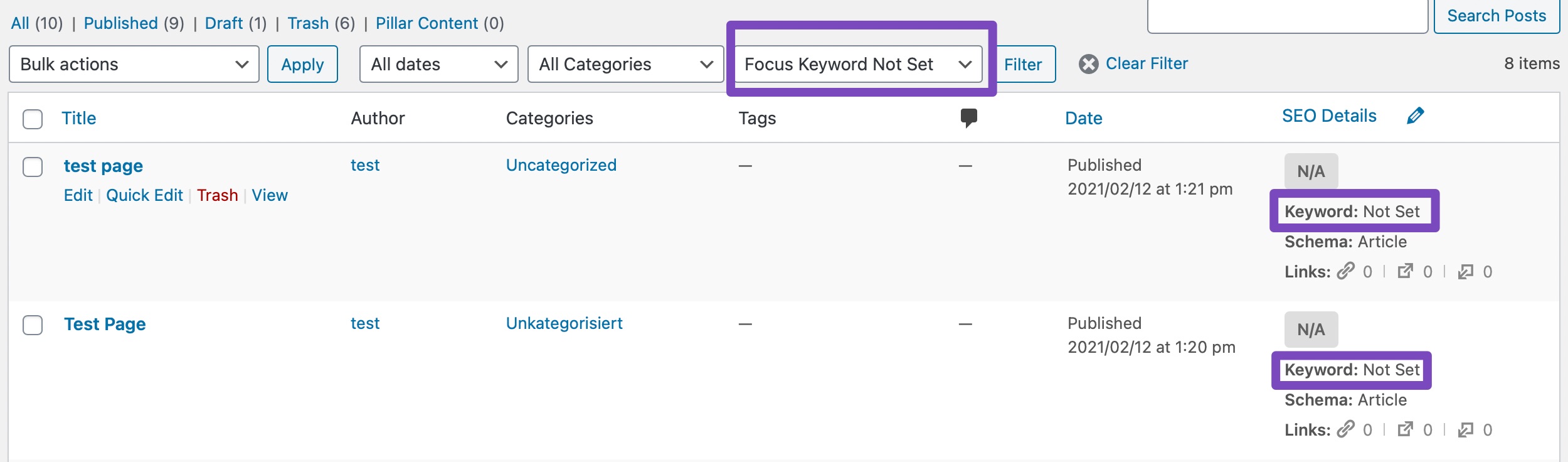1568x462 pixels.
Task: Click the comments bubble column icon
Action: [968, 117]
